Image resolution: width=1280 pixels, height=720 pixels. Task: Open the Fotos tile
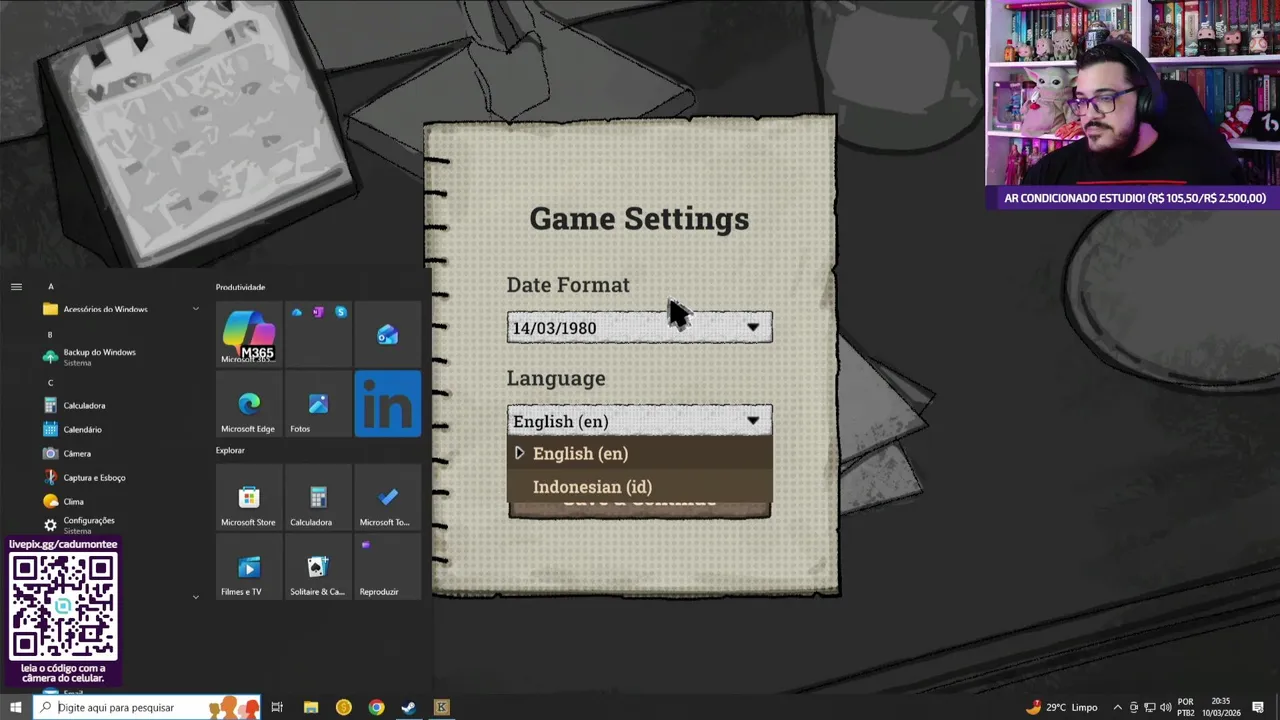click(x=318, y=403)
